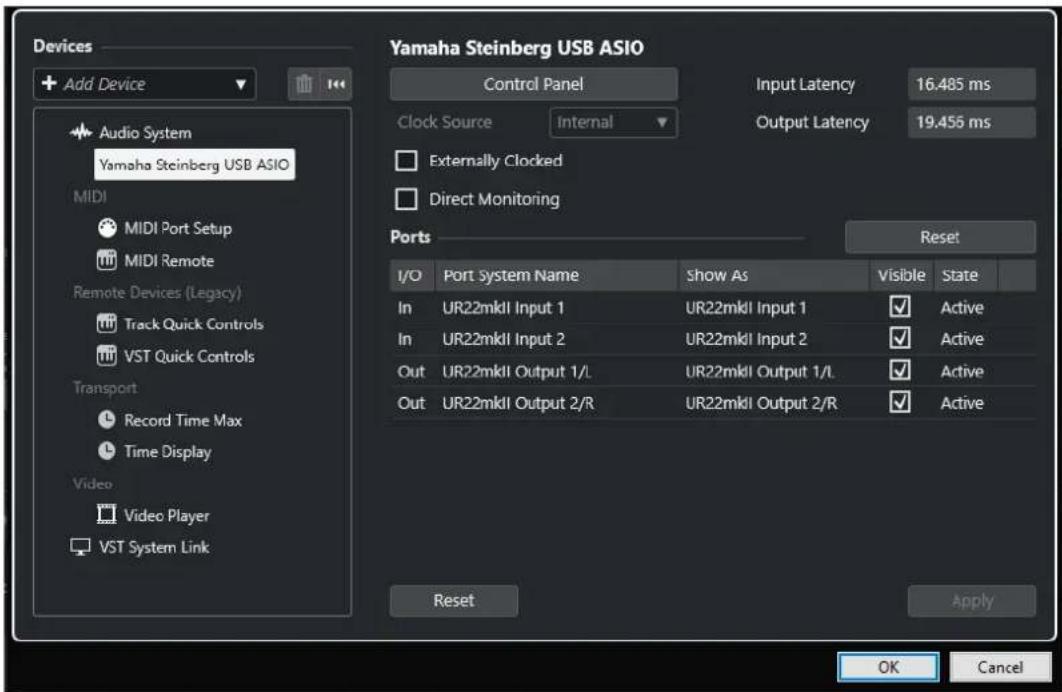The image size is (1062, 692).
Task: Click Show As name UR22mkII Output 1/L
Action: tap(760, 372)
